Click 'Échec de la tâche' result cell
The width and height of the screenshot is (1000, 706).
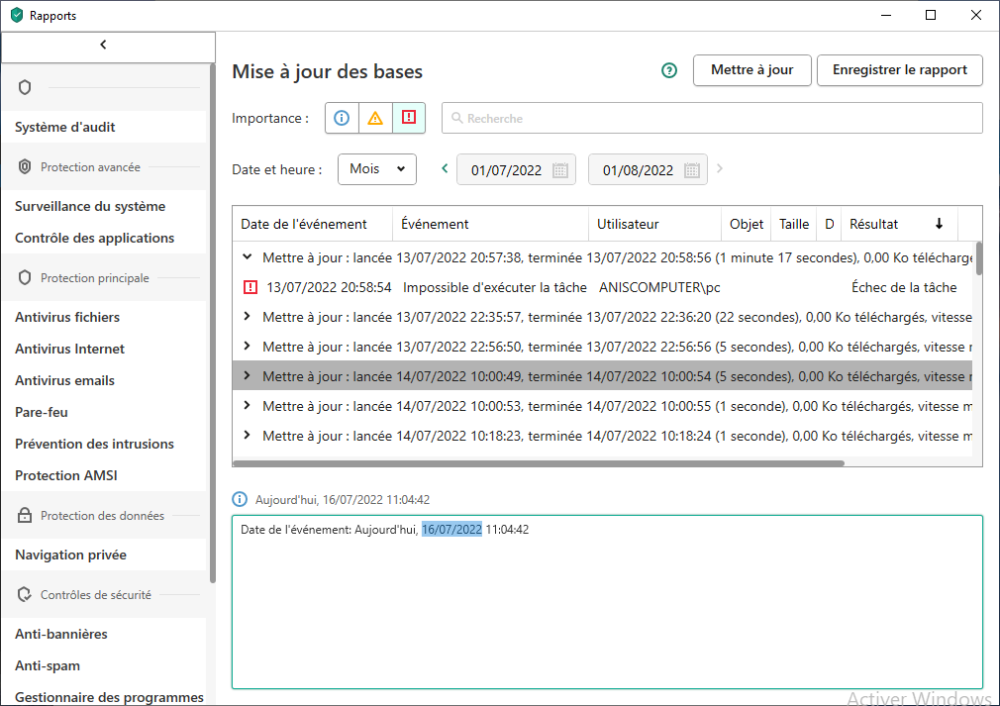pyautogui.click(x=904, y=288)
